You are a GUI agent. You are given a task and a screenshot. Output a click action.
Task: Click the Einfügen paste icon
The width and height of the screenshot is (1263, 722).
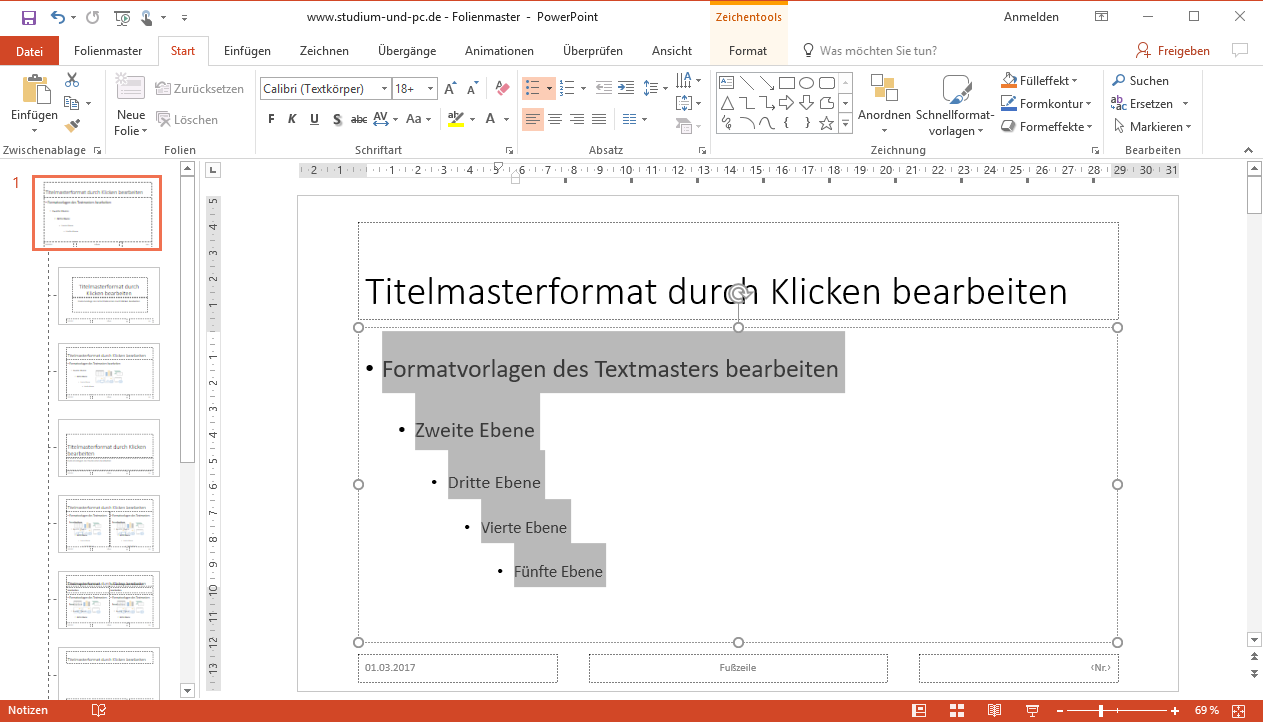point(35,90)
